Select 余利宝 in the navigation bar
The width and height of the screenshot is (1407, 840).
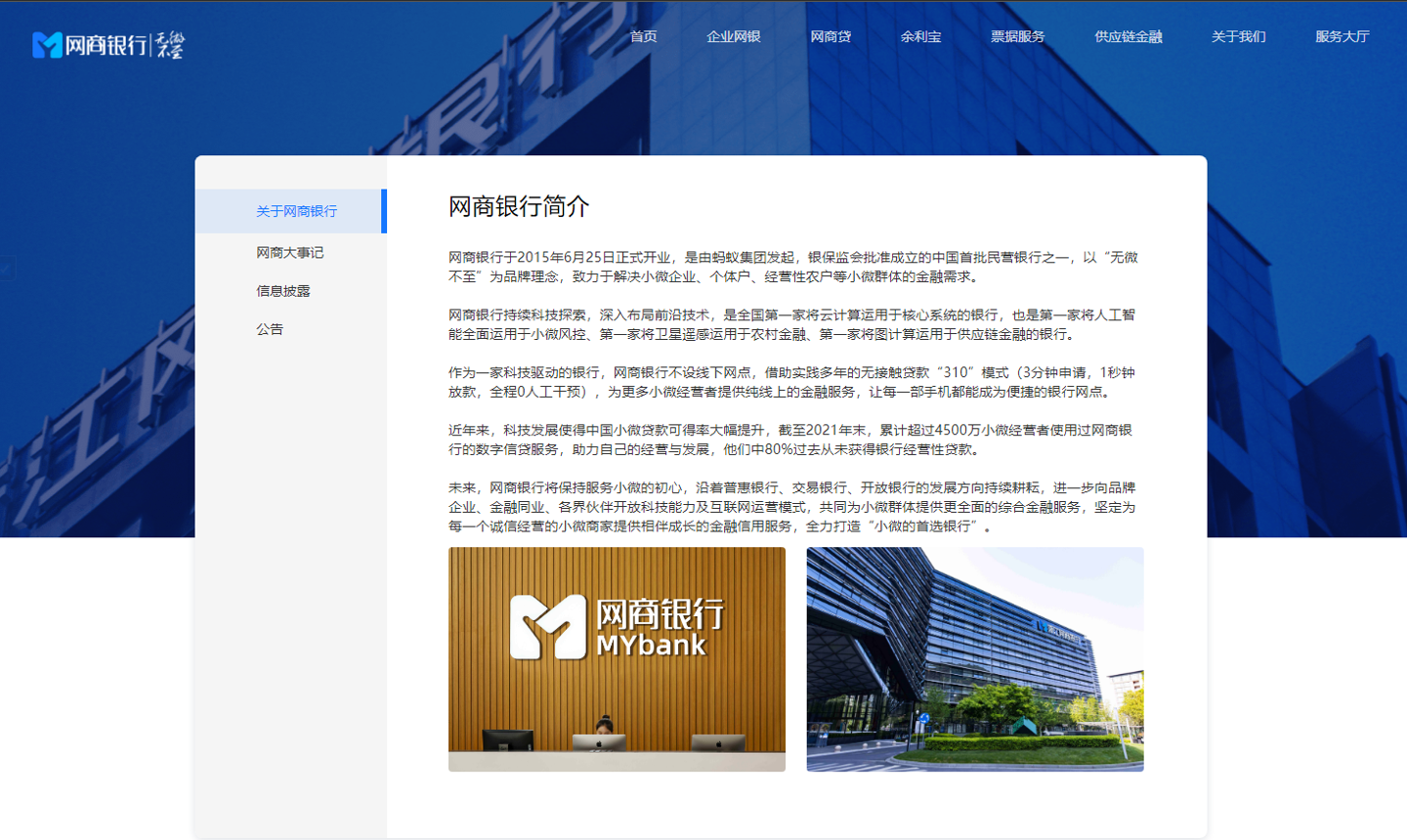pos(920,37)
